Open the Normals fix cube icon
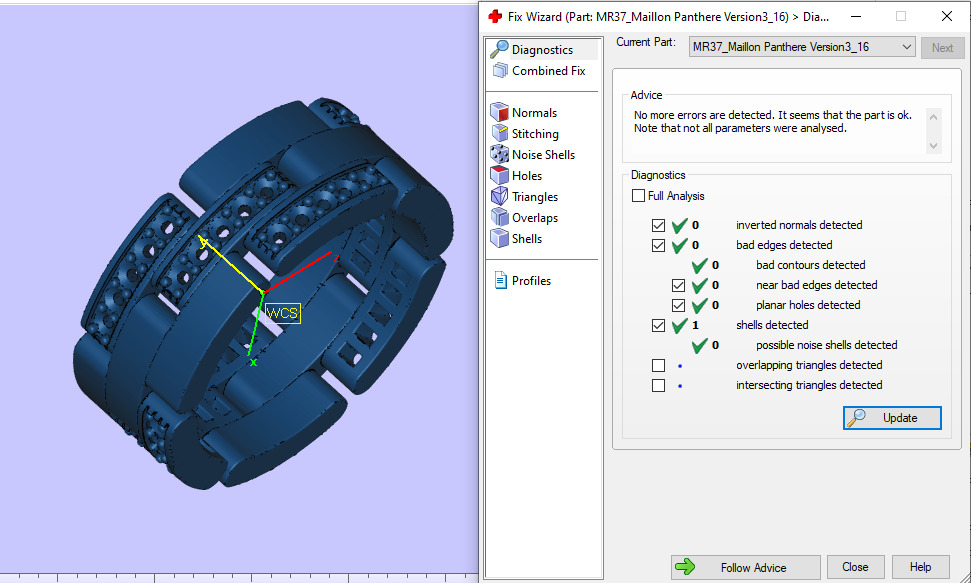 click(x=499, y=112)
